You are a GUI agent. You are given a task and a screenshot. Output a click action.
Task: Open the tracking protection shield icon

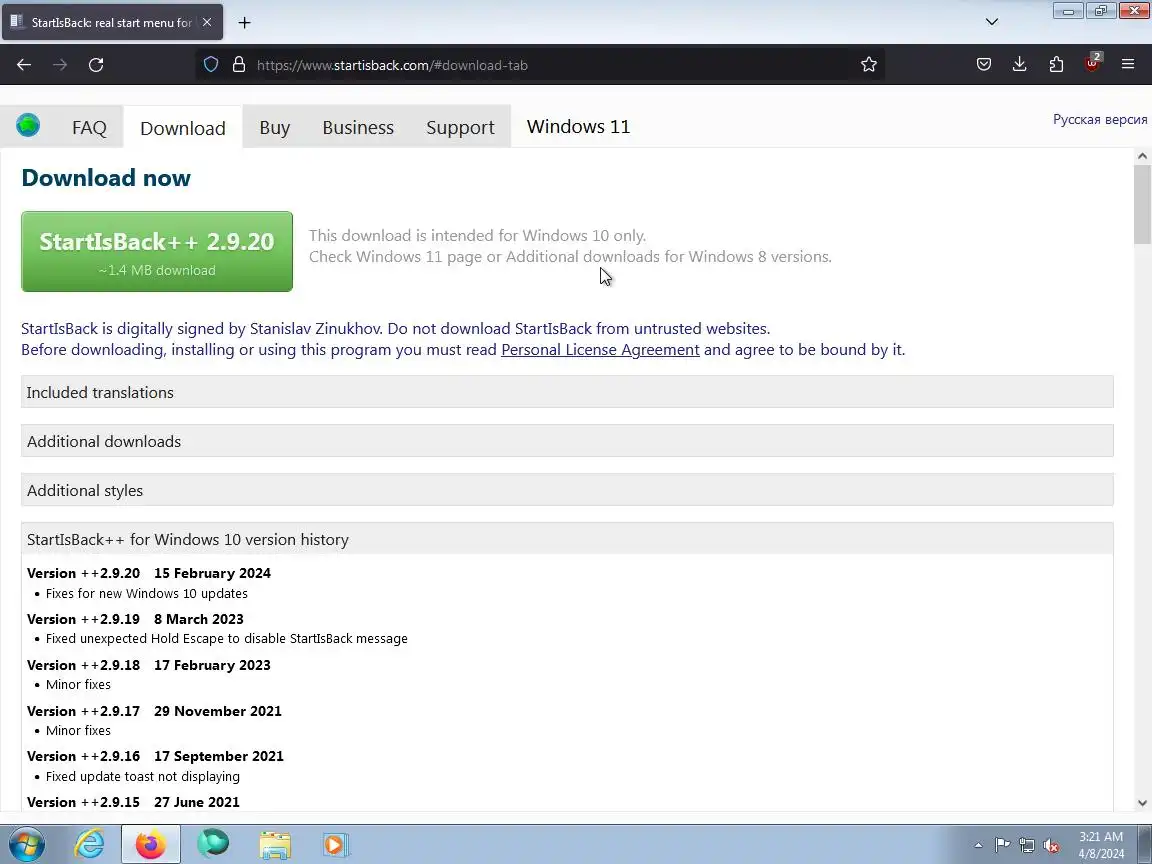click(x=211, y=65)
